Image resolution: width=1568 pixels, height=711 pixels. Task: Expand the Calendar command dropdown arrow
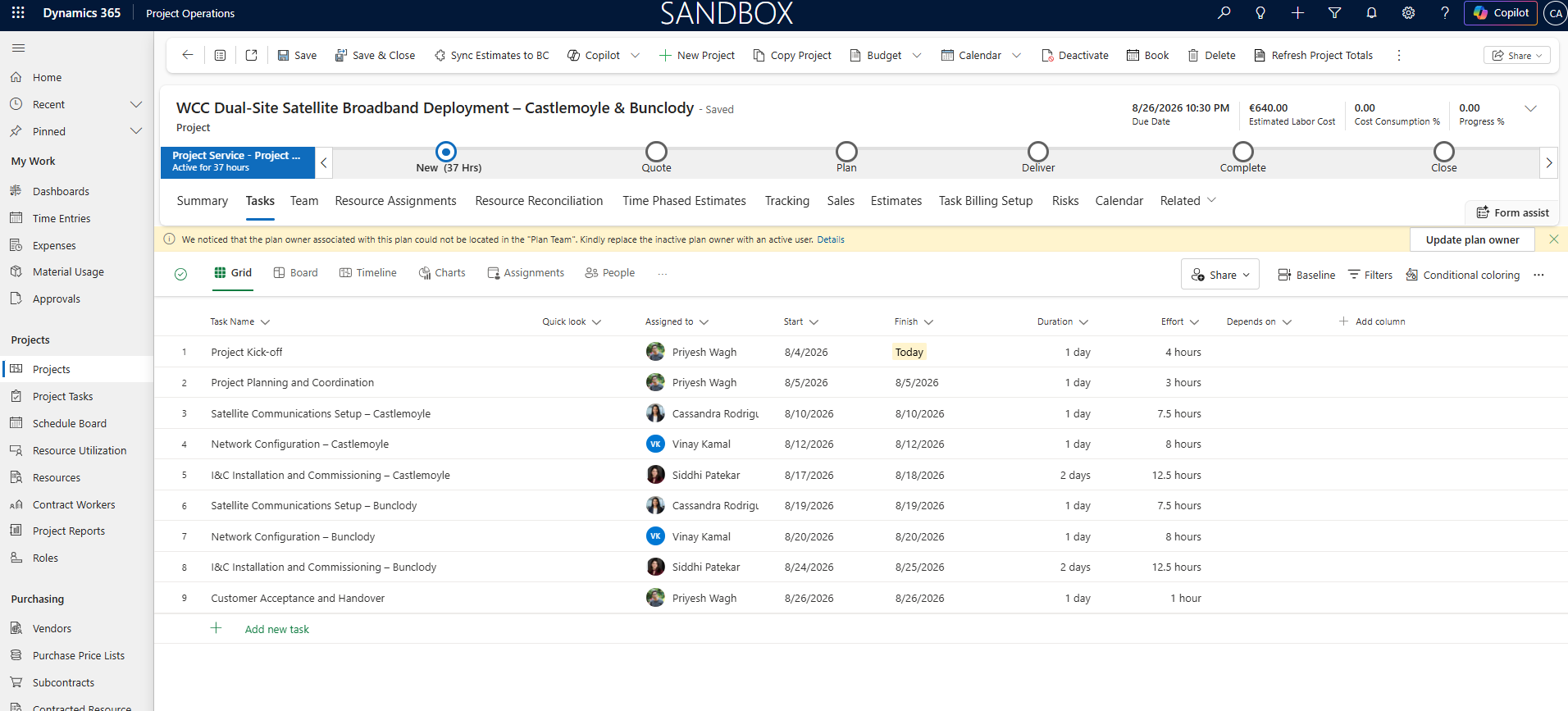(x=1017, y=55)
